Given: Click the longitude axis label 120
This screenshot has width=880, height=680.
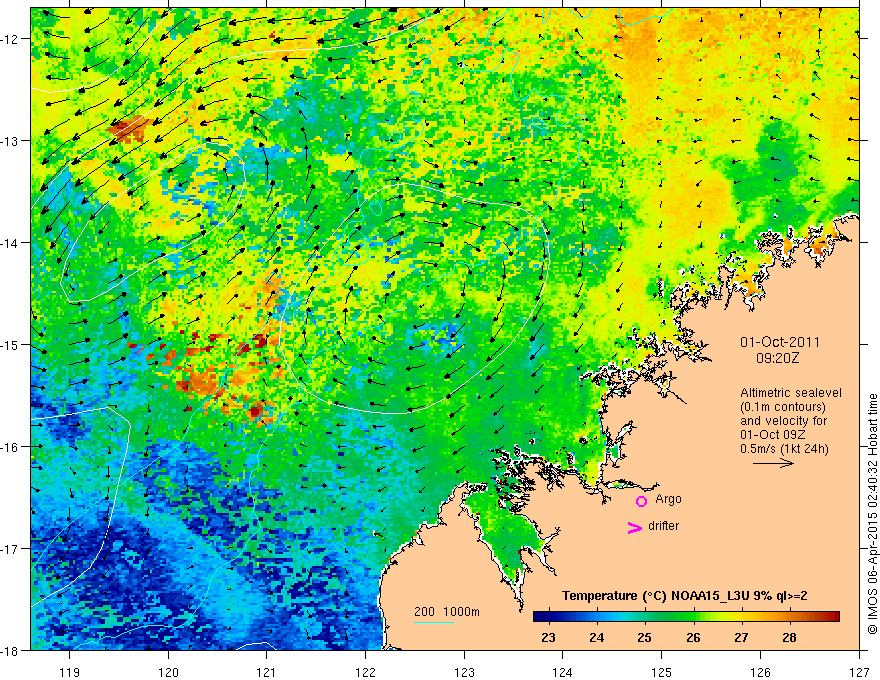Looking at the screenshot, I should click(x=168, y=672).
